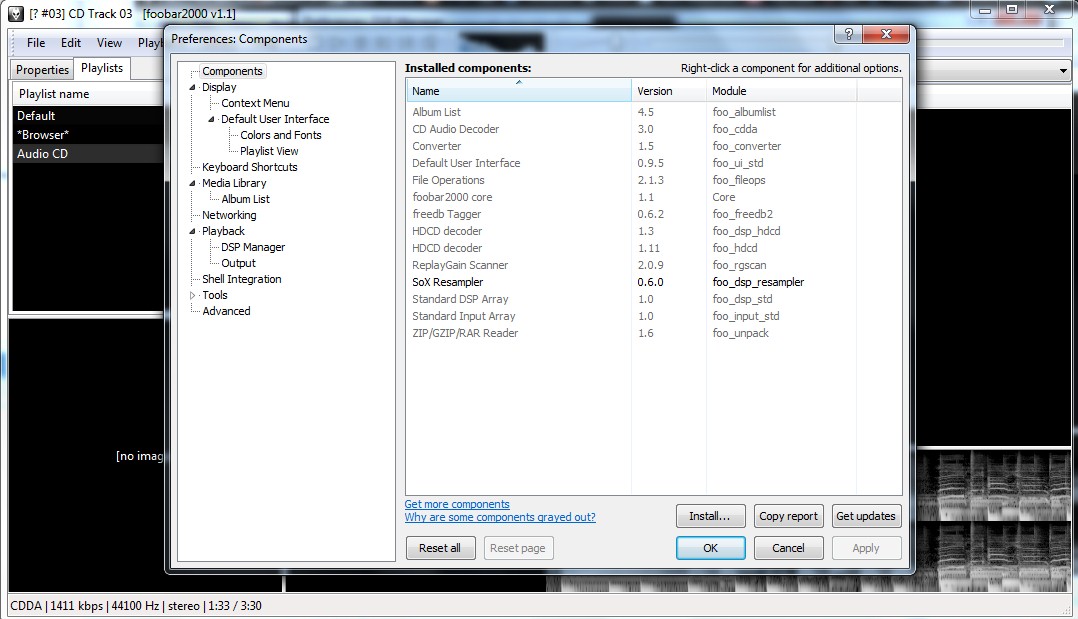Screen dimensions: 1078x619
Task: Open the File menu in foobar2000
Action: (x=36, y=43)
